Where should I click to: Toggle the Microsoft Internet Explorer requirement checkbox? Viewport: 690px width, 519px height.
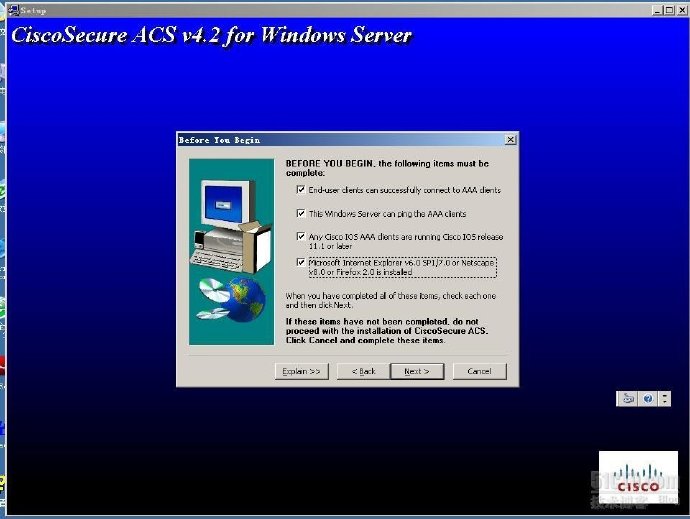pos(301,262)
